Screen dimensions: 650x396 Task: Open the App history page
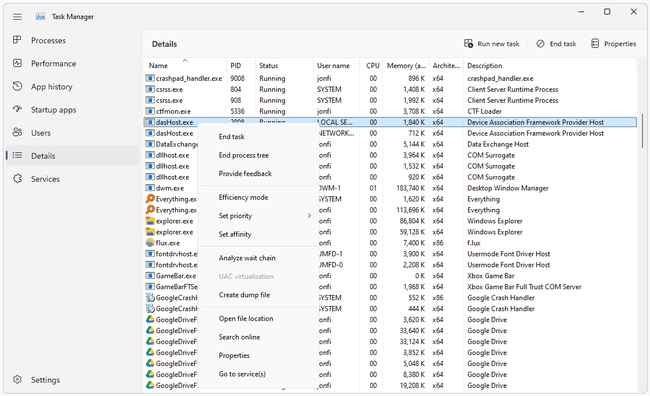tap(73, 87)
